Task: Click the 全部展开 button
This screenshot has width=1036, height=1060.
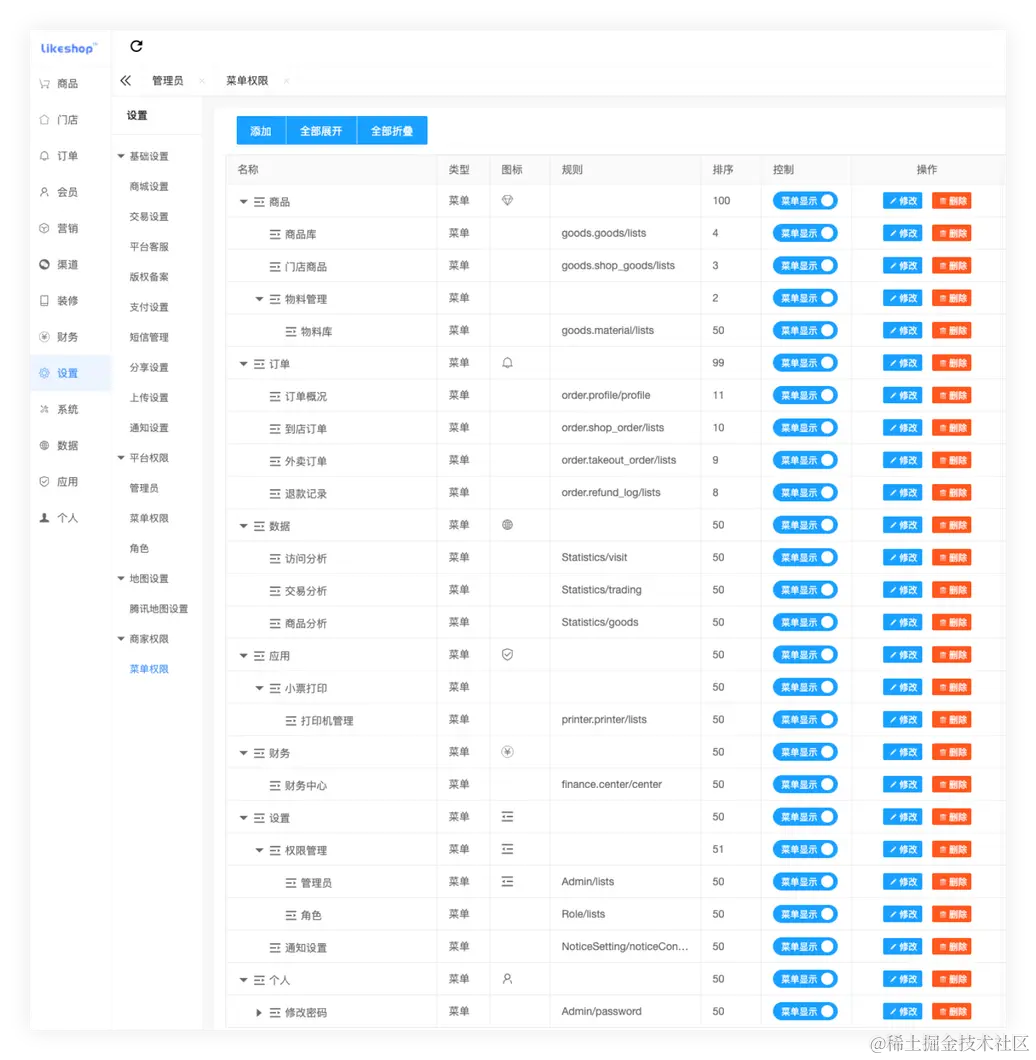Action: coord(321,130)
